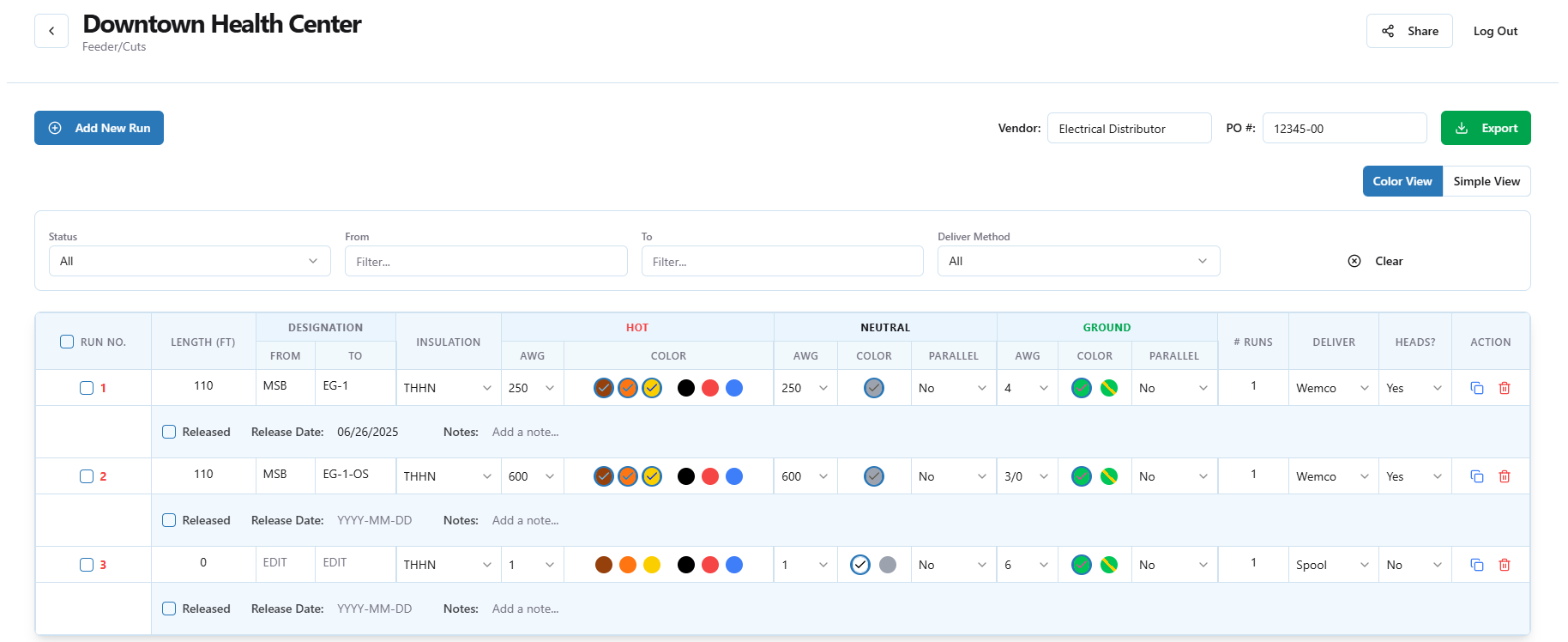Open run 2 Deliver Wemco dropdown
Viewport: 1568px width, 642px height.
point(1333,476)
